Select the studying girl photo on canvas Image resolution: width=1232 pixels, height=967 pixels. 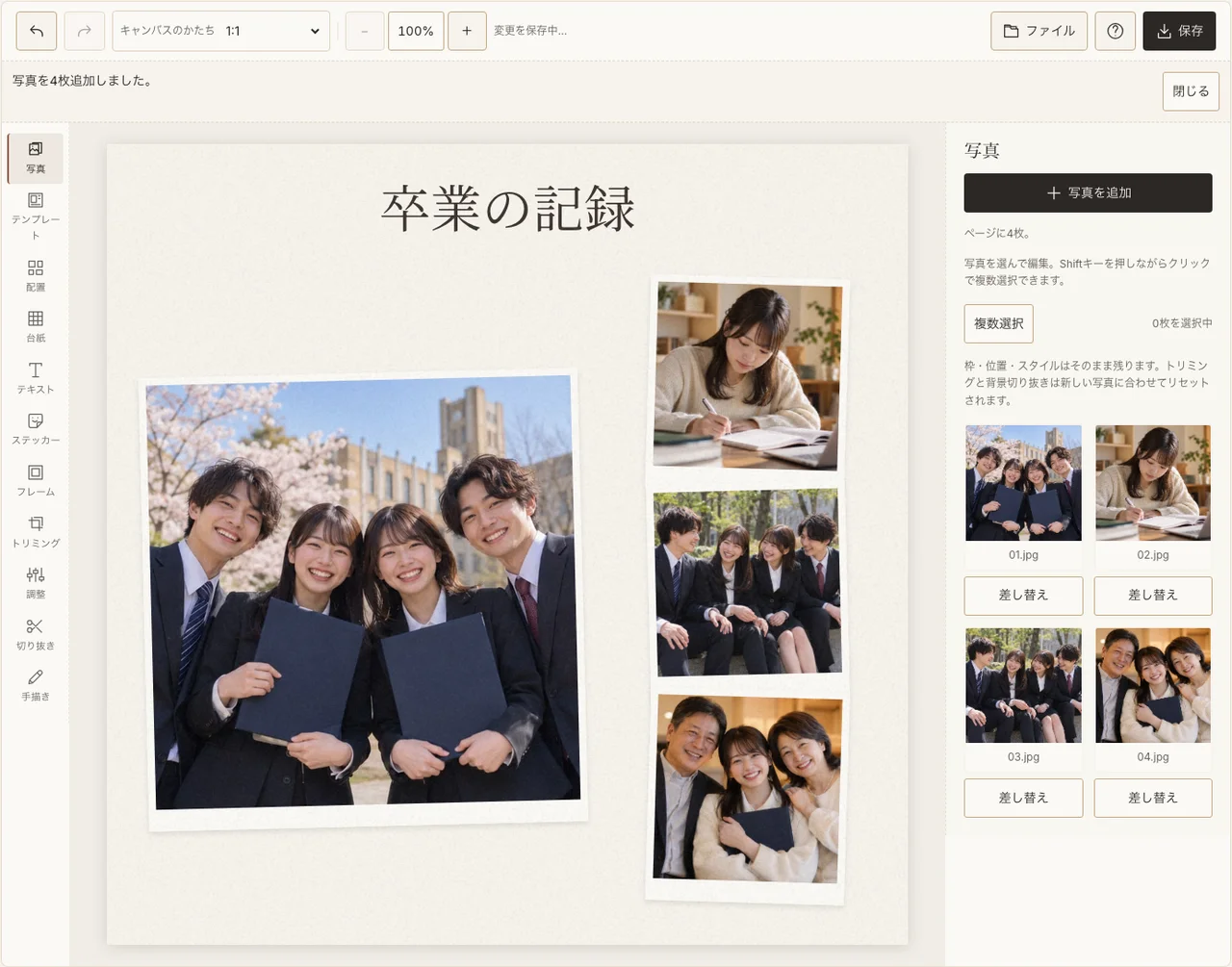[747, 377]
